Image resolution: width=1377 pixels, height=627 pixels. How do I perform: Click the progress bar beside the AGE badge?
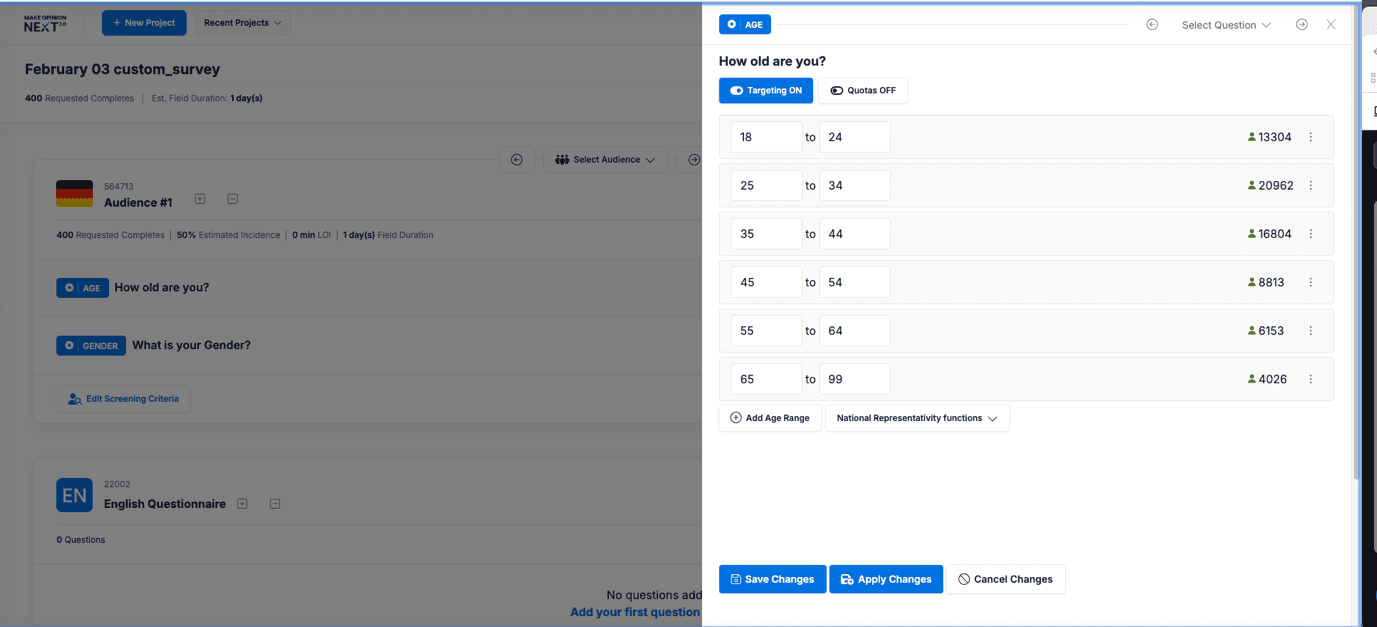tap(950, 23)
